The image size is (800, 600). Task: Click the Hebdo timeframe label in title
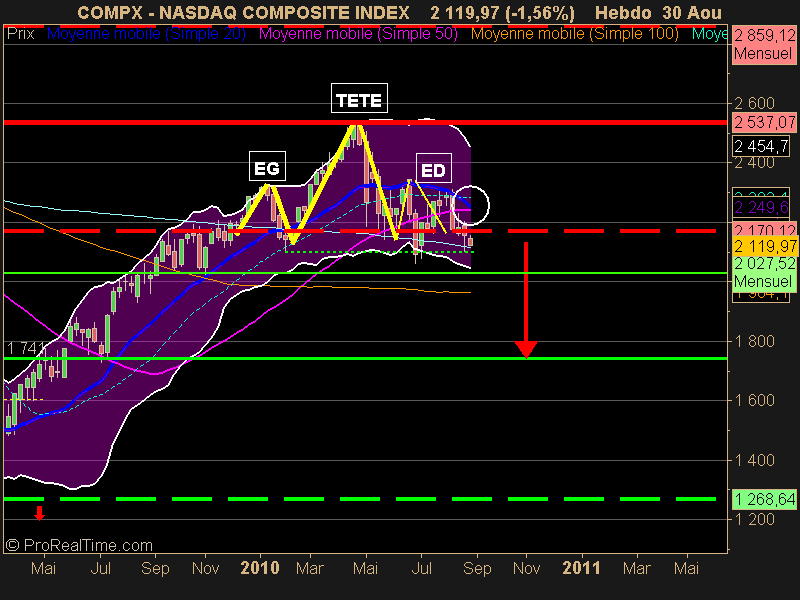tap(623, 12)
